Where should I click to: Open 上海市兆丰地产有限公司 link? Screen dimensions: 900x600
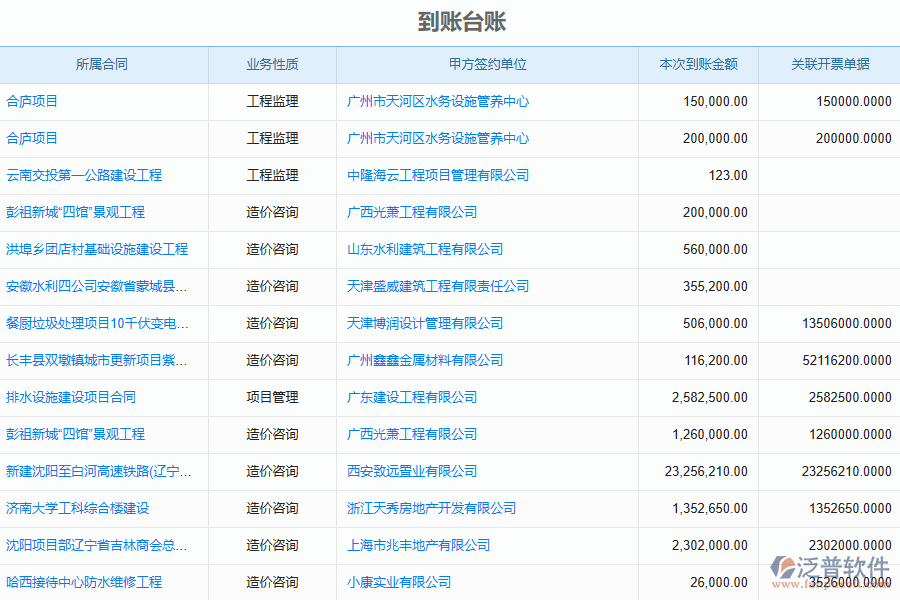tap(418, 545)
